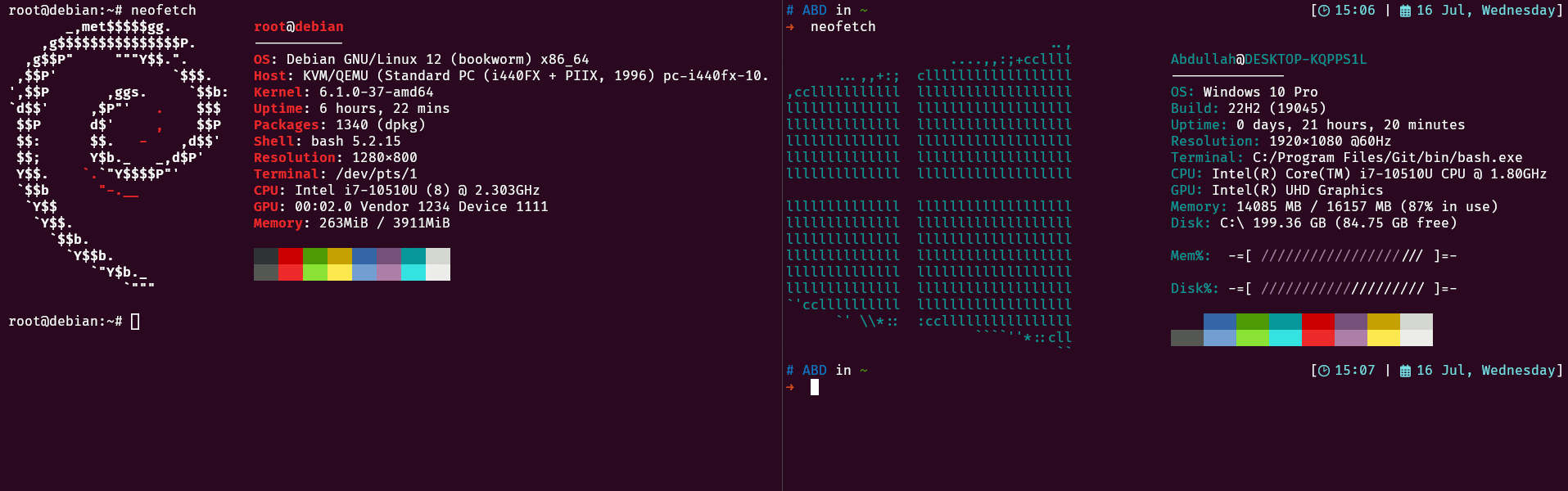Click the Disk% usage bar
1568x491 pixels.
click(1342, 289)
